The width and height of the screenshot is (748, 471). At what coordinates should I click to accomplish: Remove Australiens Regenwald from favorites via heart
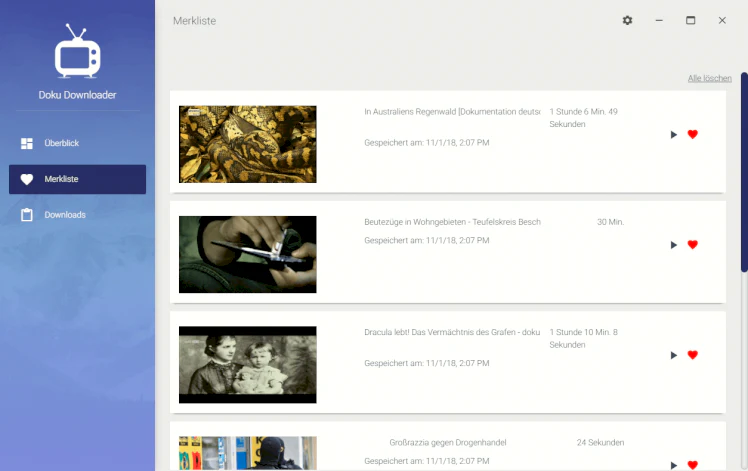tap(693, 135)
